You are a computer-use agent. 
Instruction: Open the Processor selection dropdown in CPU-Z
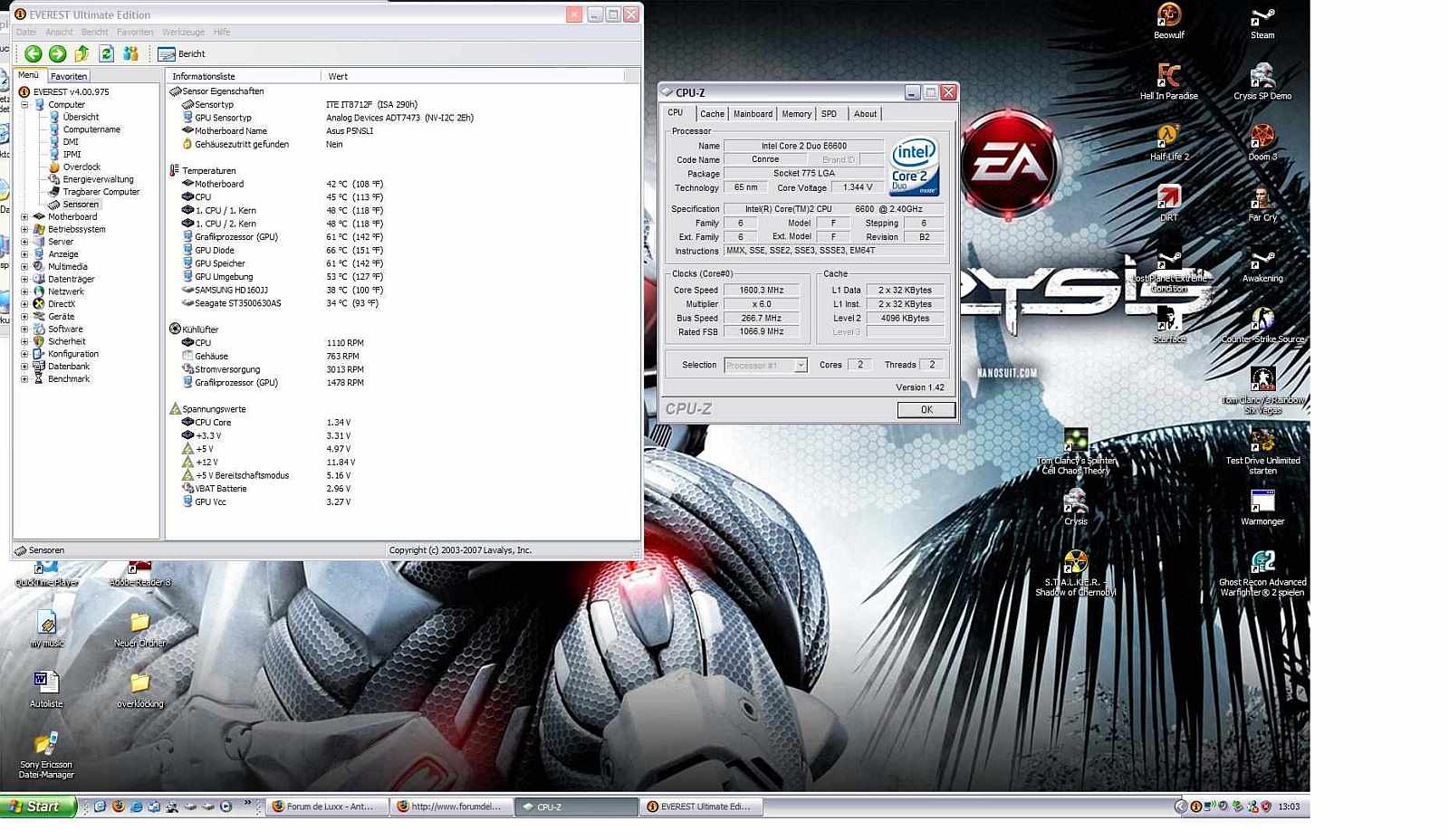[801, 366]
